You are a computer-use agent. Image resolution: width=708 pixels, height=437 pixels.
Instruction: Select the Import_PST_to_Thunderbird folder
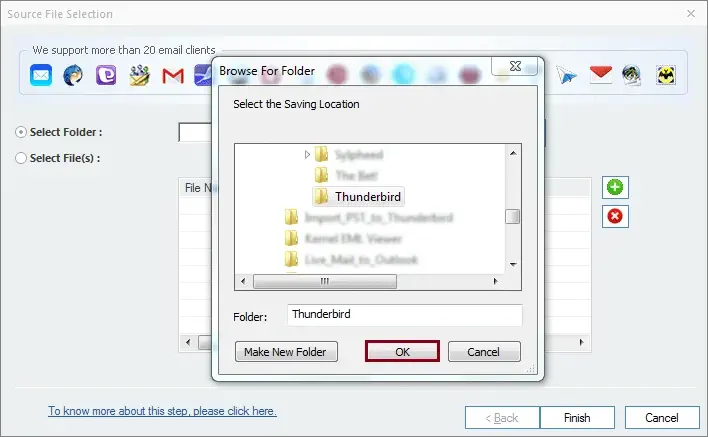coord(369,218)
